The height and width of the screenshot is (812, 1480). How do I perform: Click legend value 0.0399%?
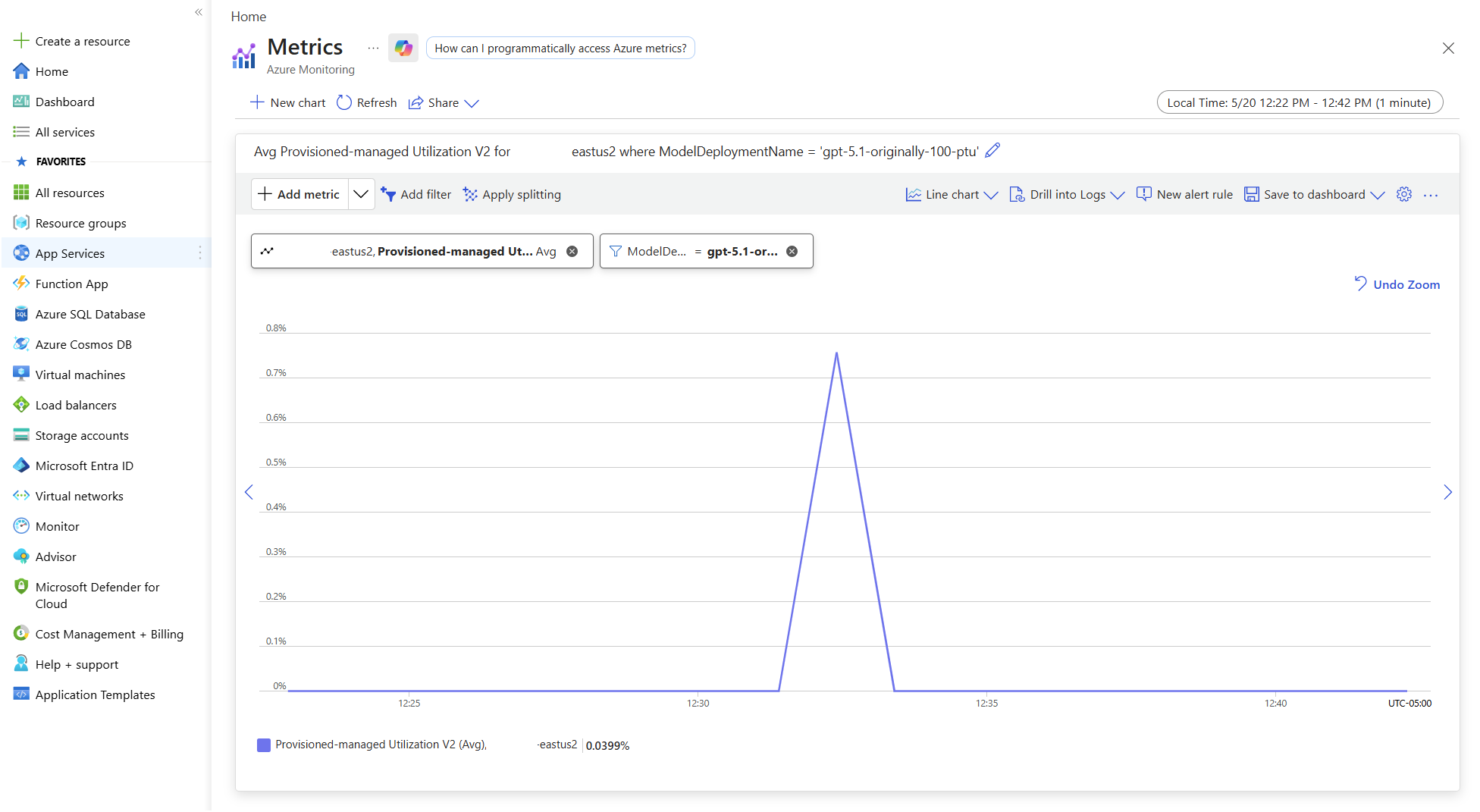click(607, 746)
